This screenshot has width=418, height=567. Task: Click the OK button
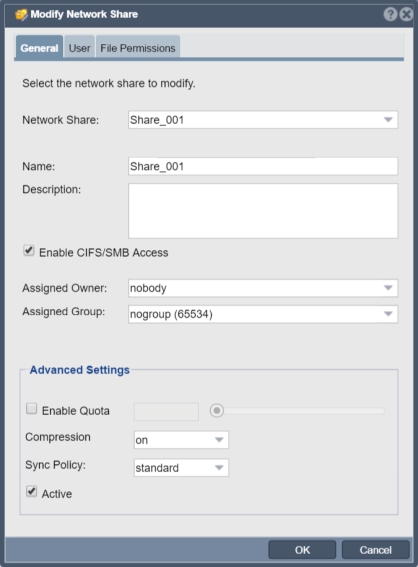[302, 550]
